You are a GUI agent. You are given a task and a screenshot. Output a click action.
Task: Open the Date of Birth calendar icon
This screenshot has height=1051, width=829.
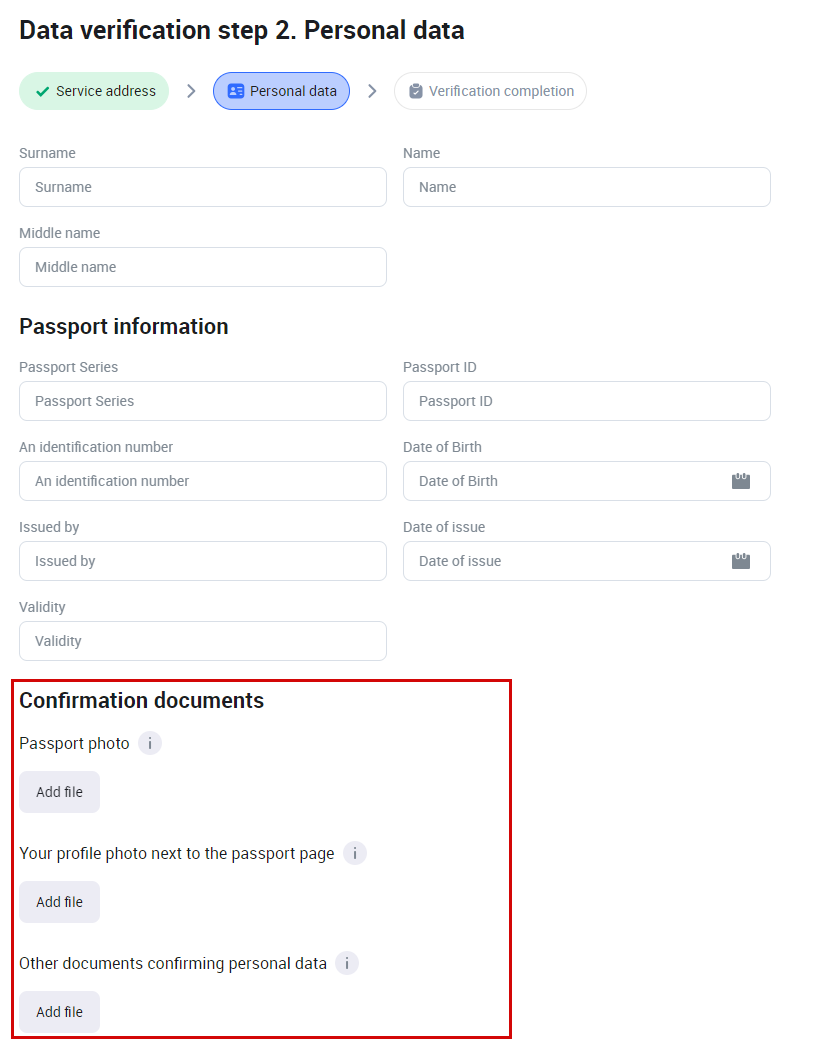[x=741, y=481]
